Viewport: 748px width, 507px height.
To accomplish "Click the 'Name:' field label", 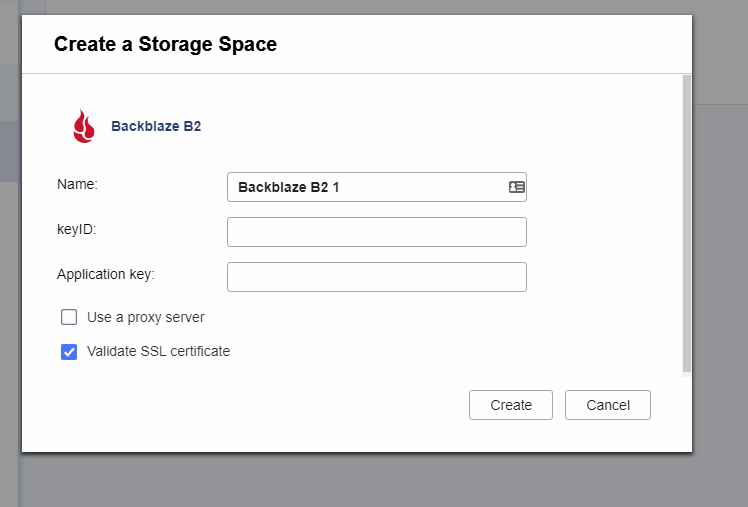I will 77,184.
